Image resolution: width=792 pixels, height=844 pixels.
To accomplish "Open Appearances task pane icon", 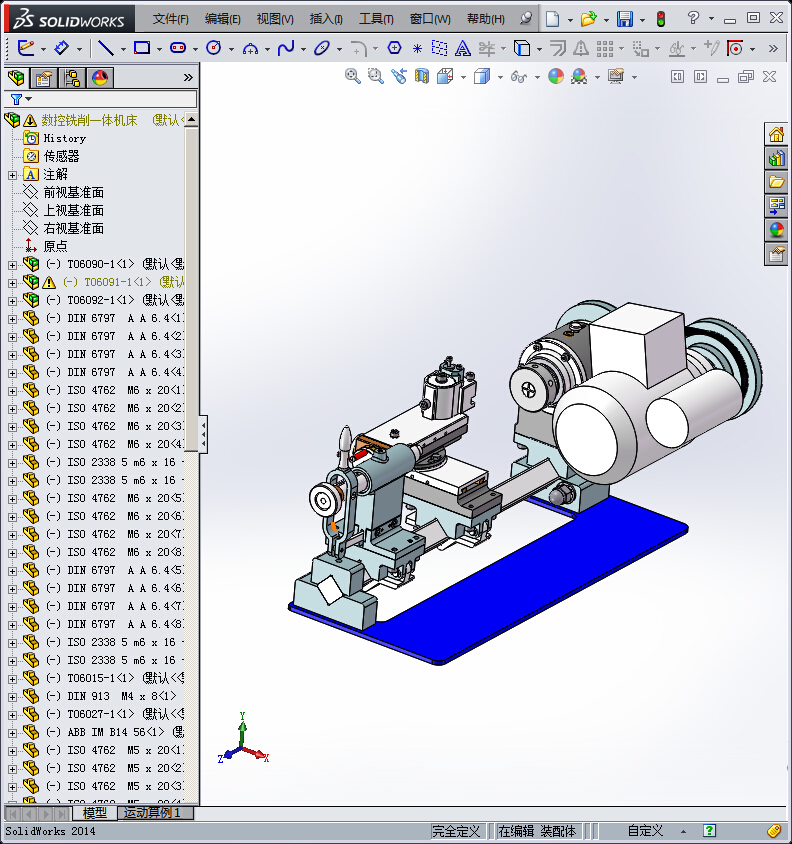I will point(776,230).
